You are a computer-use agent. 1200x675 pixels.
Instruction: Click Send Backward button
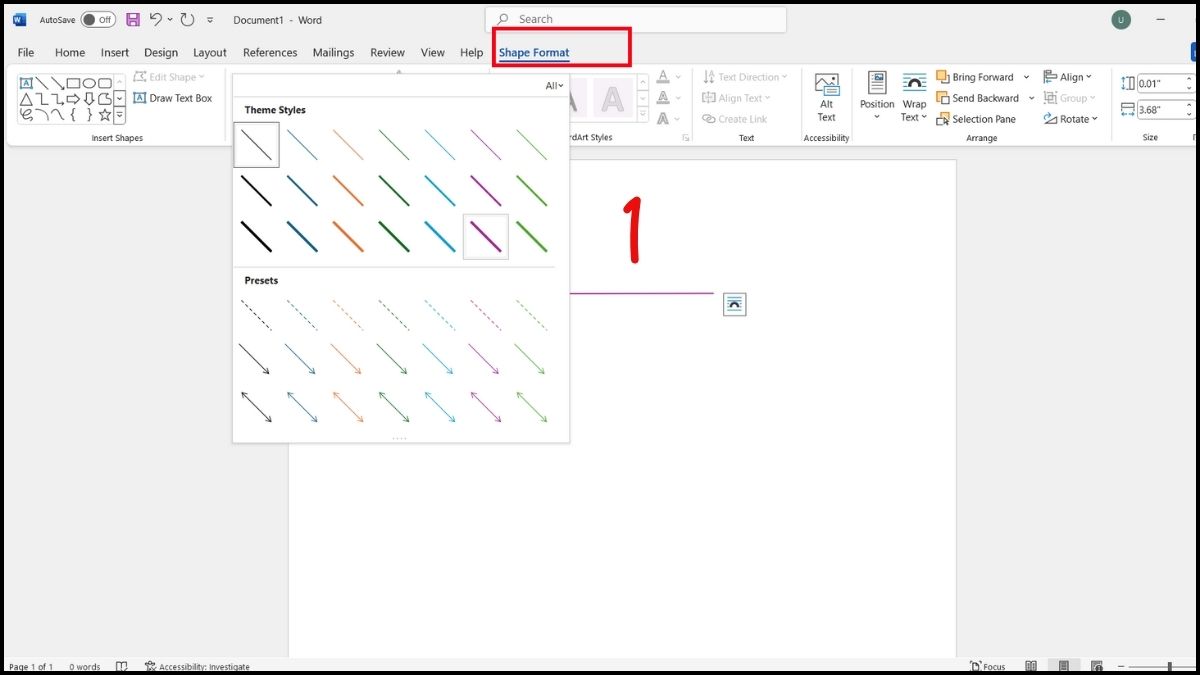coord(978,98)
